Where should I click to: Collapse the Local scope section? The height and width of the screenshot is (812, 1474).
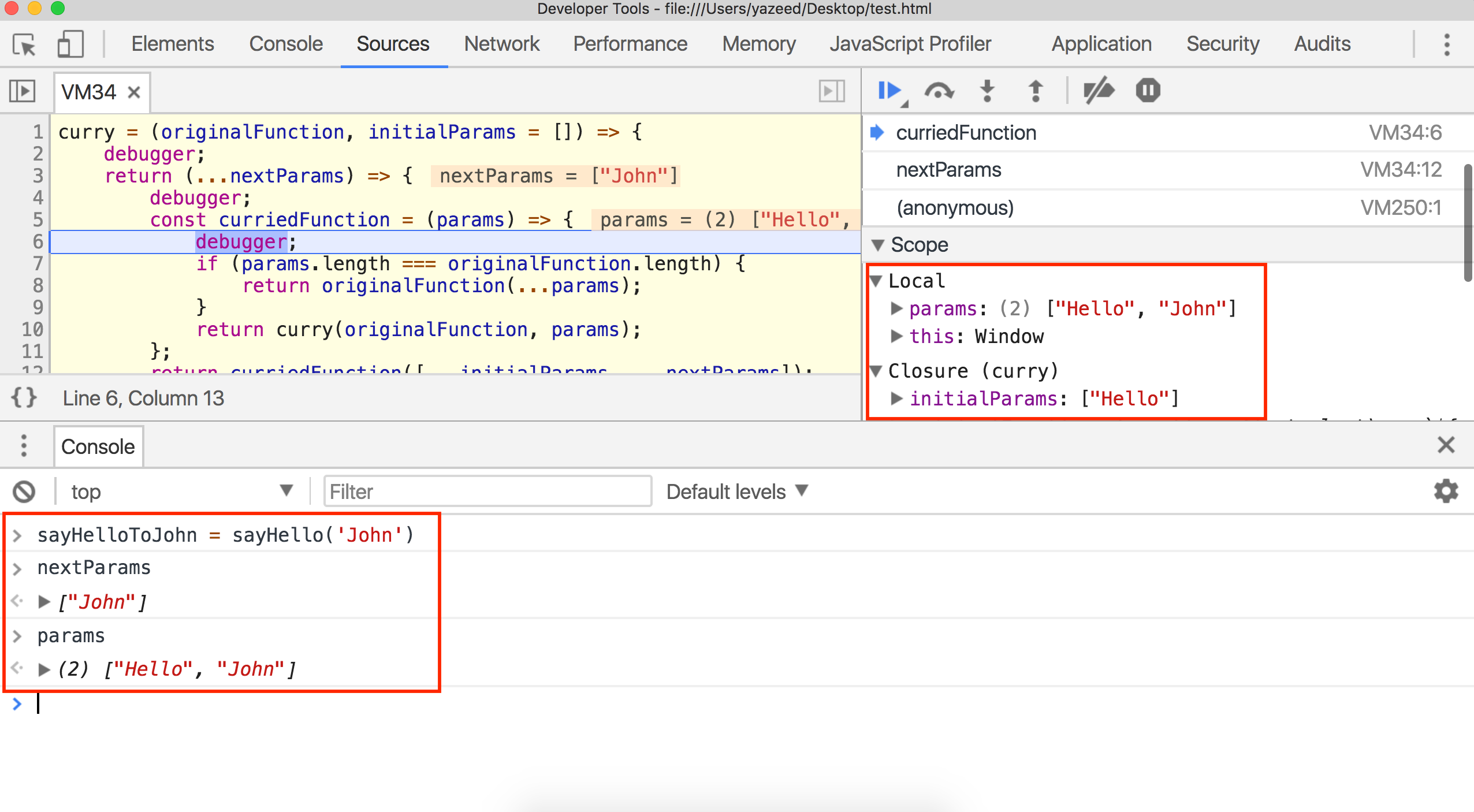(x=879, y=281)
